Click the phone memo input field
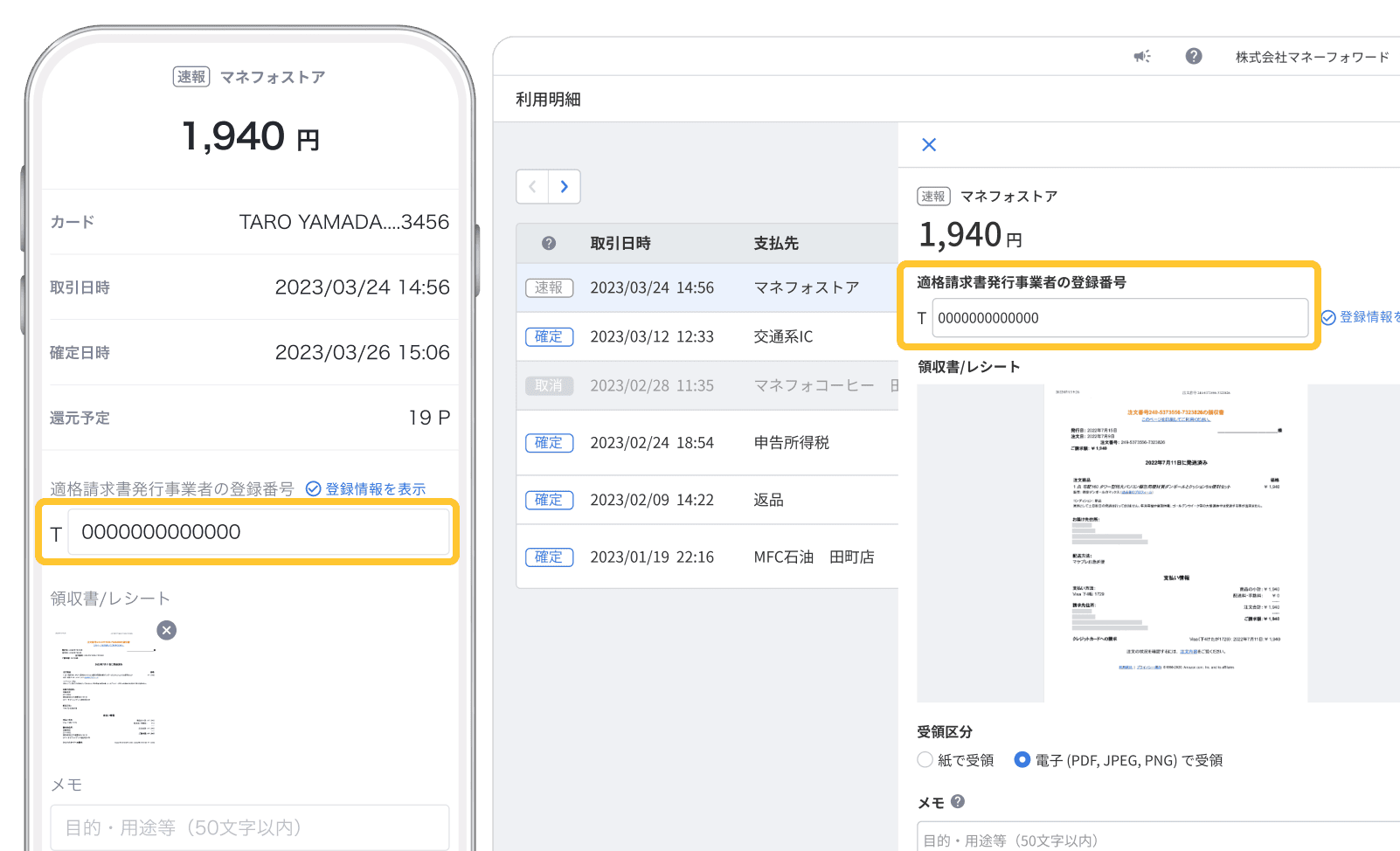This screenshot has width=1400, height=851. coord(249,827)
